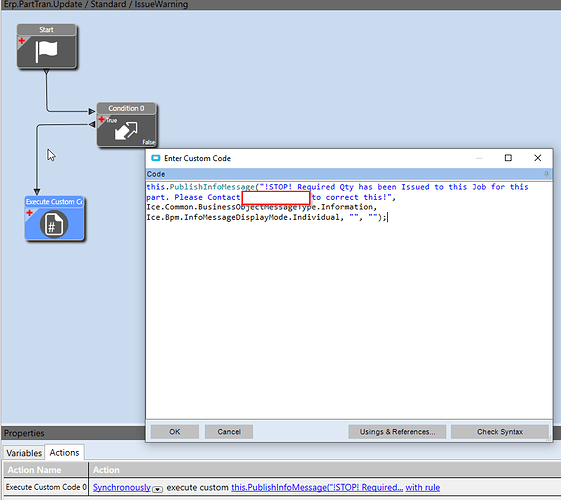Click the red plus on Condition 0 node

coord(102,119)
